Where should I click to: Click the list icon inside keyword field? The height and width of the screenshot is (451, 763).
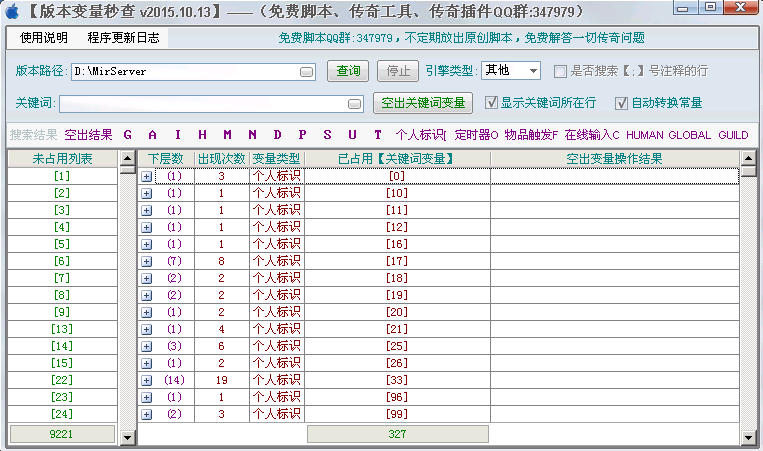[355, 104]
